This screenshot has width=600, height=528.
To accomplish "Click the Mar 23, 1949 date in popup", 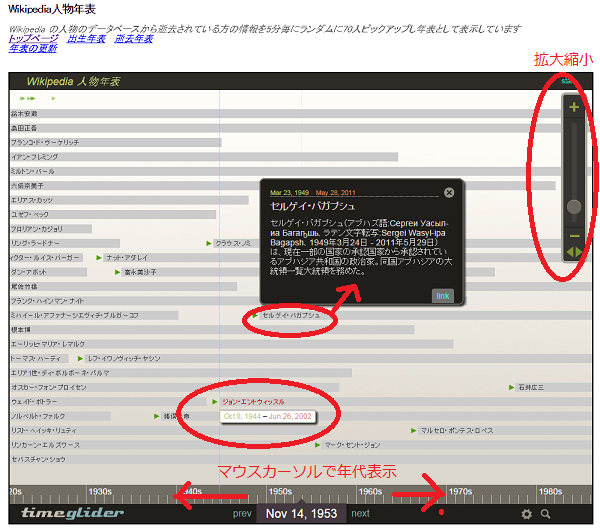I will tap(289, 192).
